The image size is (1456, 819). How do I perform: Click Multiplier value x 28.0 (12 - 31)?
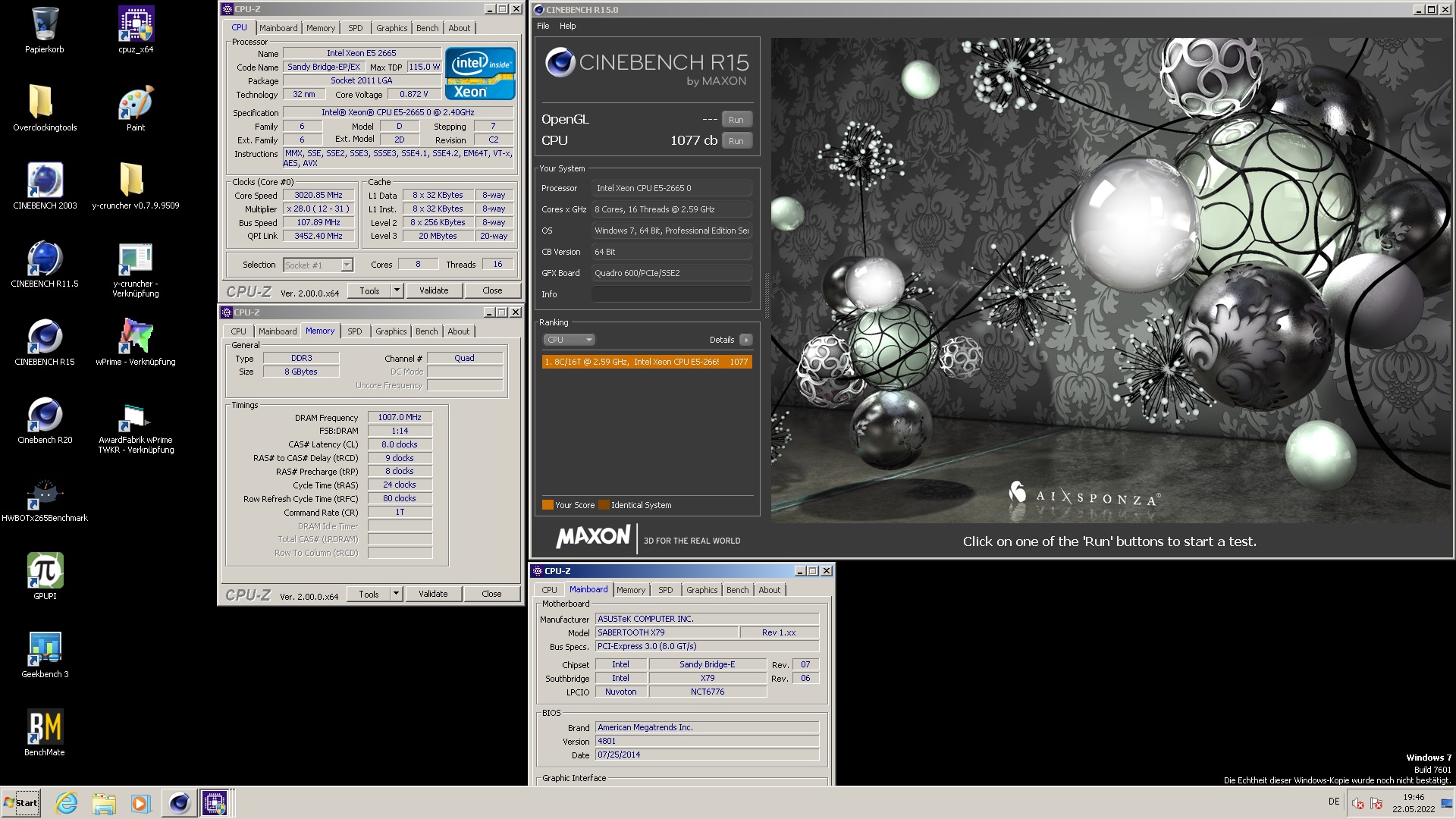[x=318, y=209]
